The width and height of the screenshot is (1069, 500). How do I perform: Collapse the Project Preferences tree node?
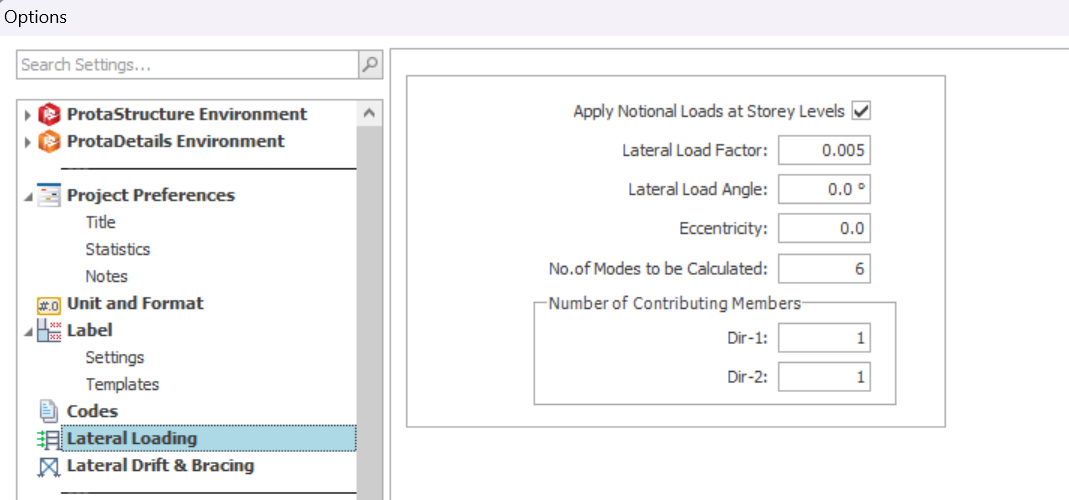[28, 197]
